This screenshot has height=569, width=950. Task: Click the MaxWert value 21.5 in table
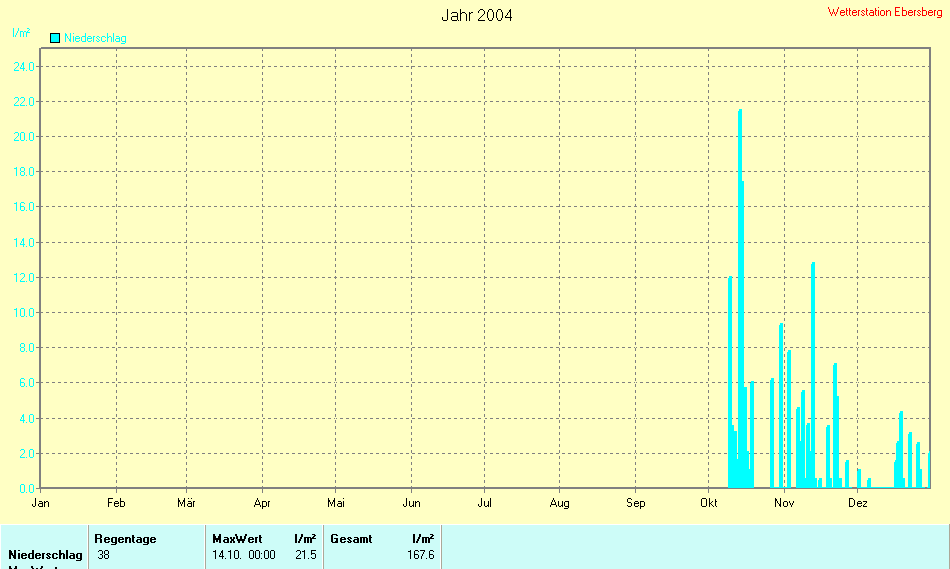coord(305,555)
